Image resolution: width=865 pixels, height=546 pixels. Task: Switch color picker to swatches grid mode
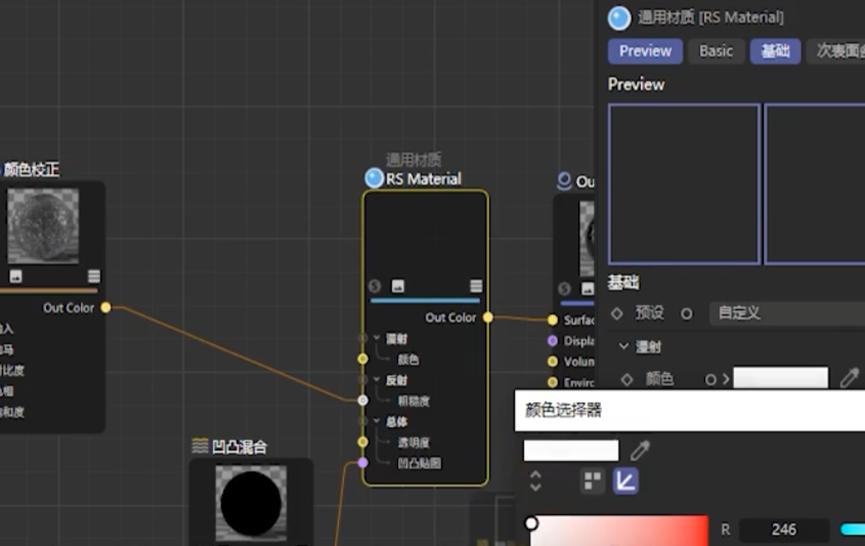593,481
